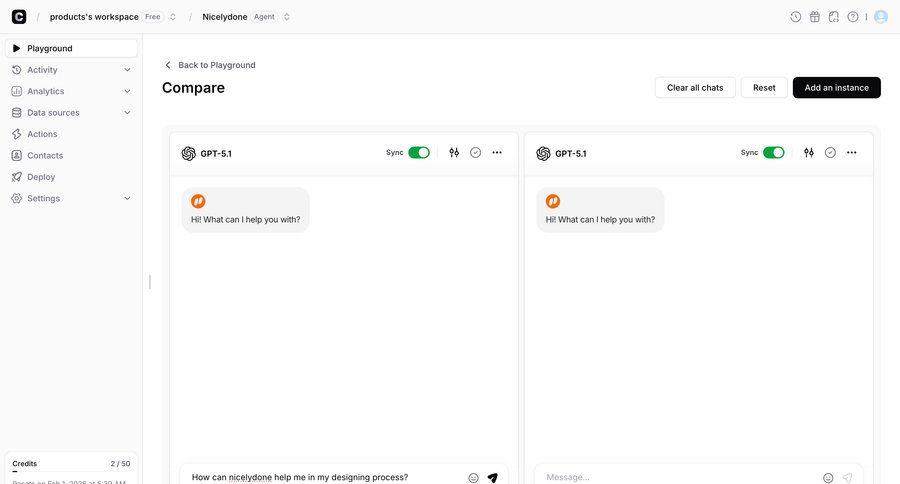Expand the Data sources sidebar section

coord(127,113)
